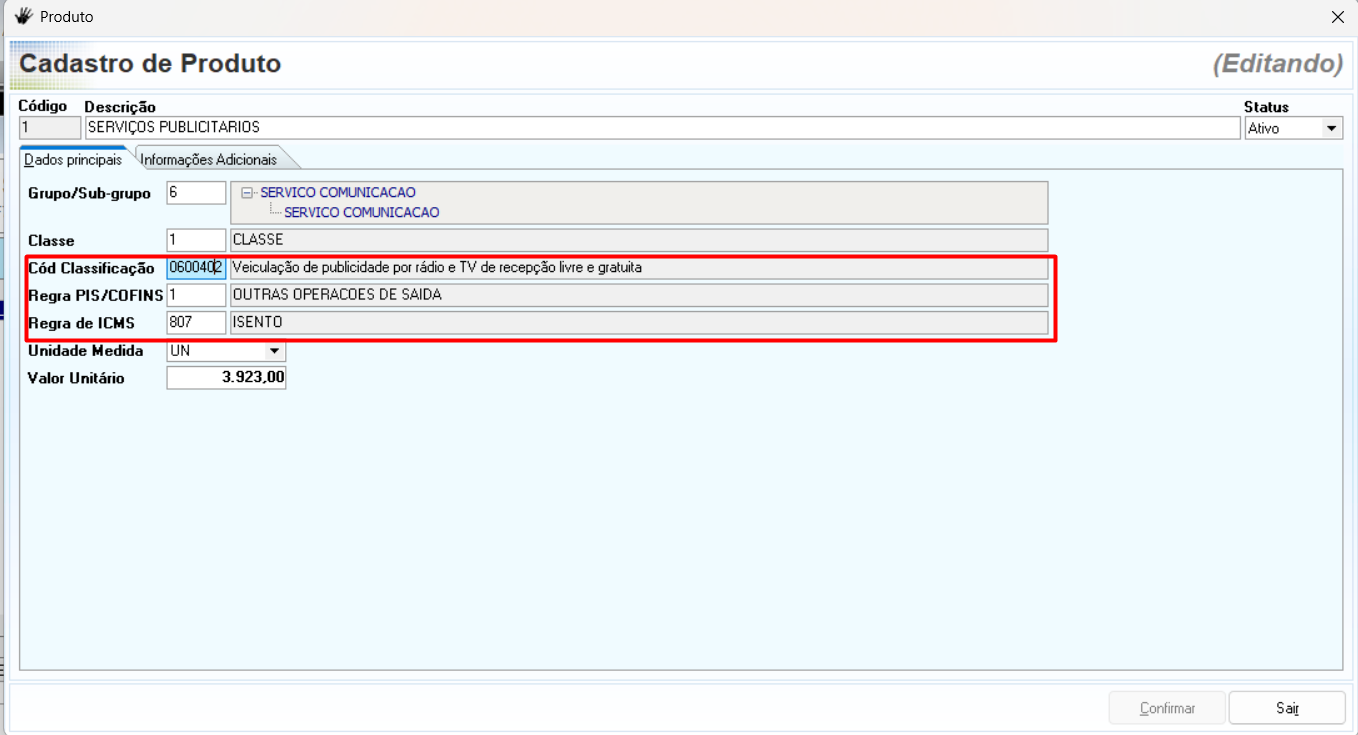Collapse the SERVICO COMUNICACAO tree node
Image resolution: width=1358 pixels, height=735 pixels.
[x=247, y=193]
